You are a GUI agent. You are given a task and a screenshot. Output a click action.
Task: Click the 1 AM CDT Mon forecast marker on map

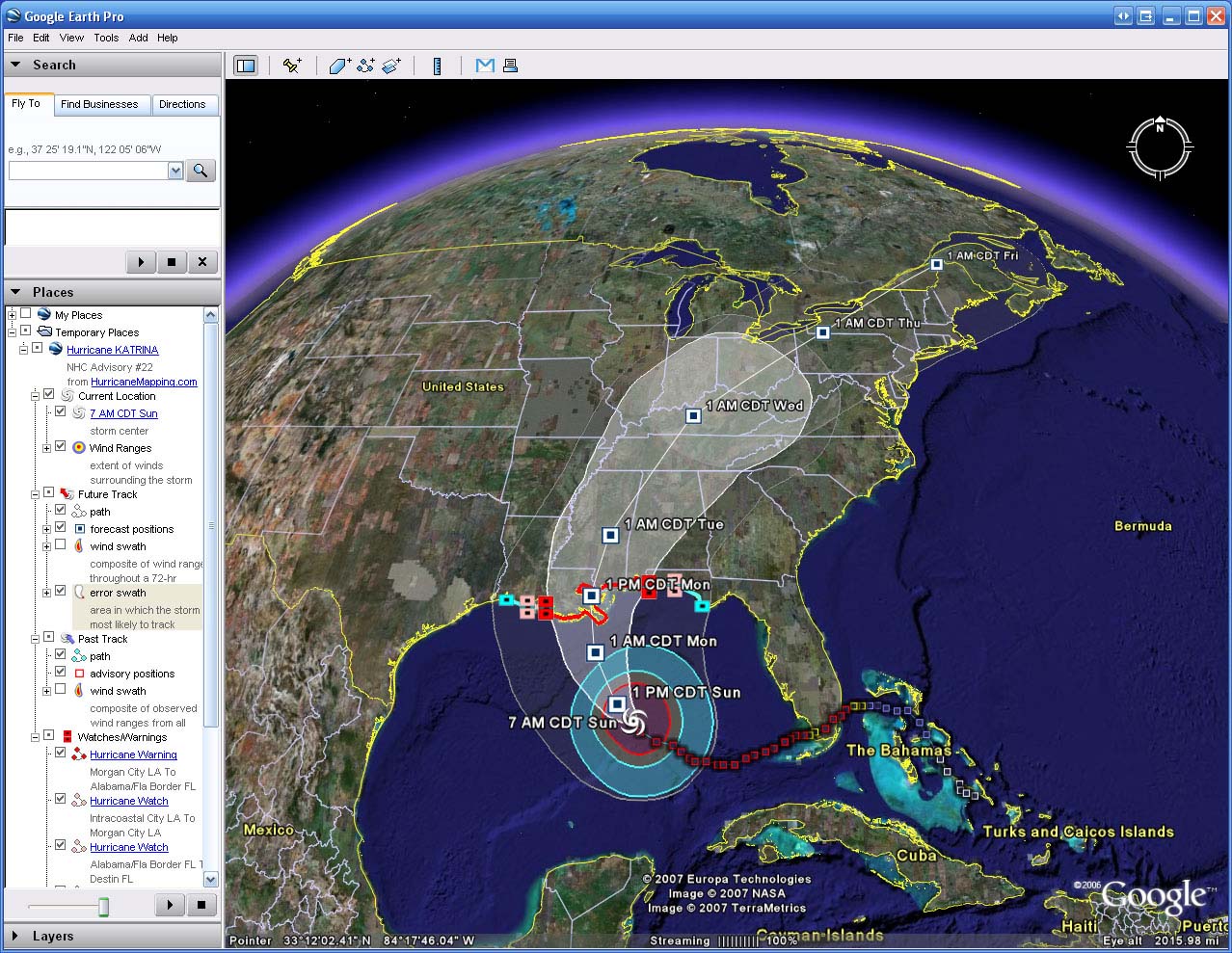tap(596, 652)
